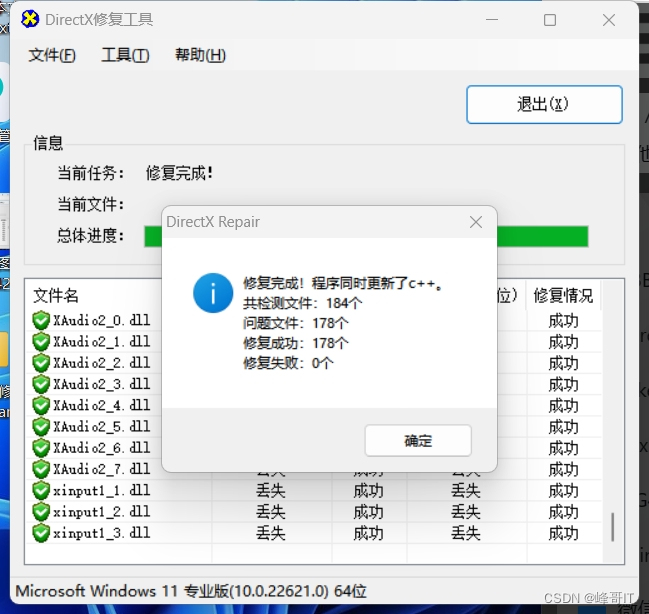Viewport: 649px width, 614px height.
Task: Confirm the dialog with the 确定 button
Action: click(x=418, y=441)
